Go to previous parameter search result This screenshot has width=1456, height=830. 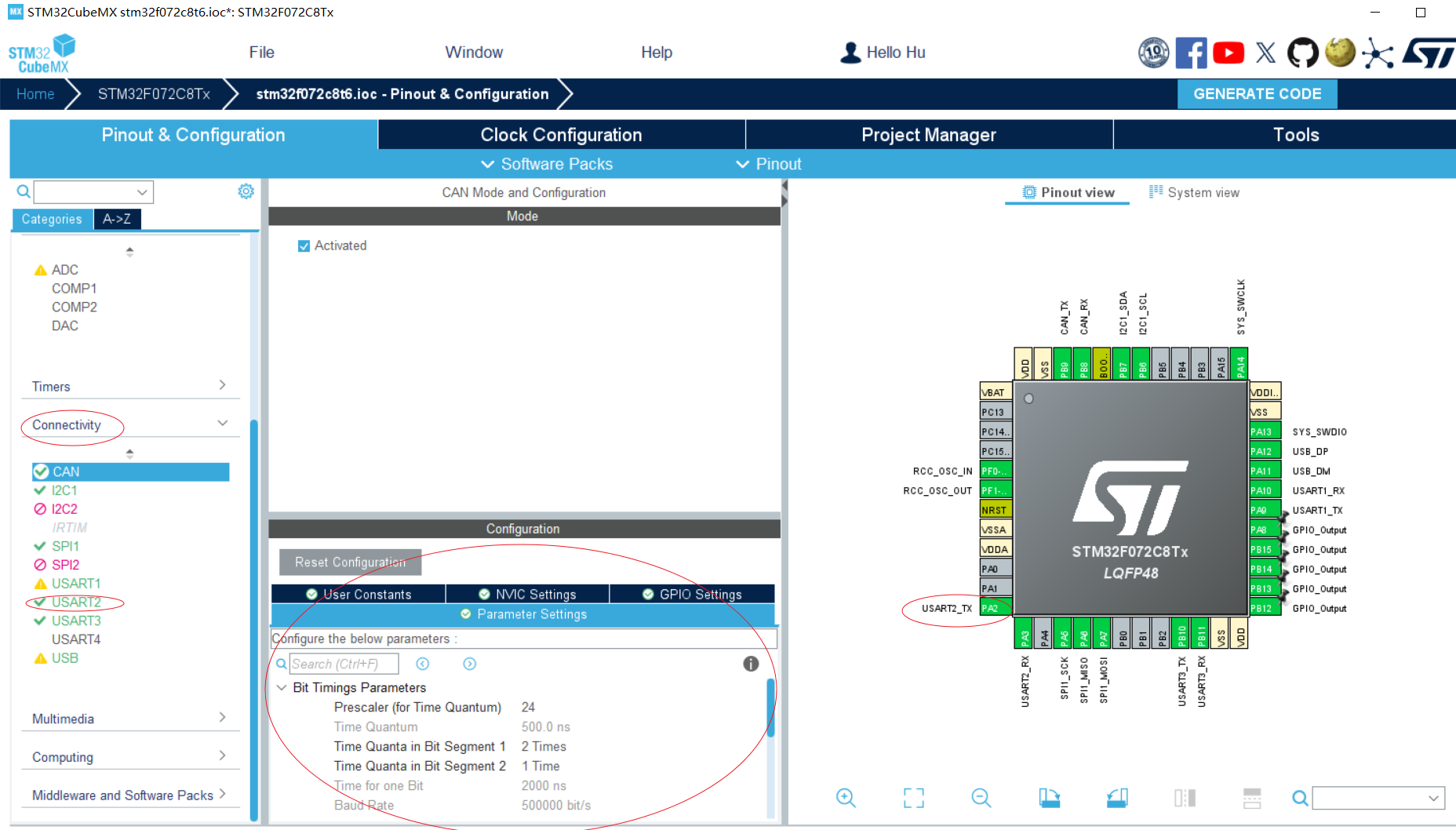(x=423, y=664)
